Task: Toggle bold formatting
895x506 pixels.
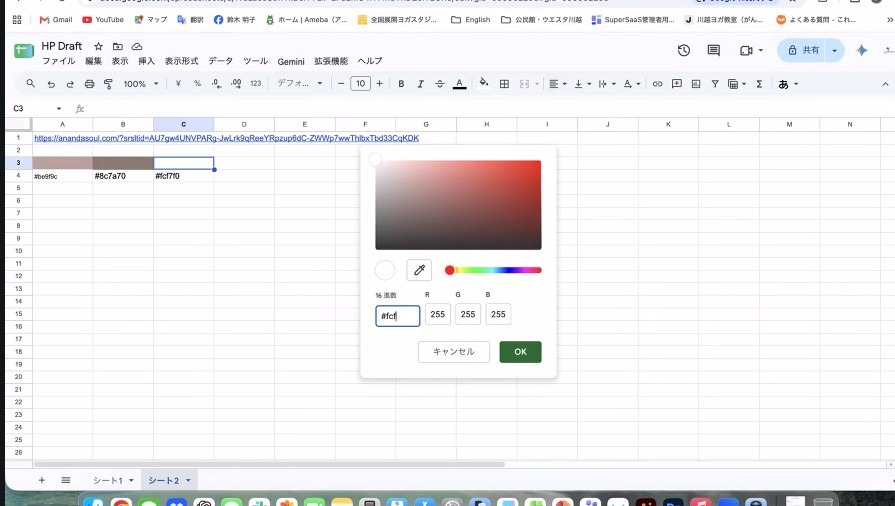Action: pyautogui.click(x=401, y=84)
